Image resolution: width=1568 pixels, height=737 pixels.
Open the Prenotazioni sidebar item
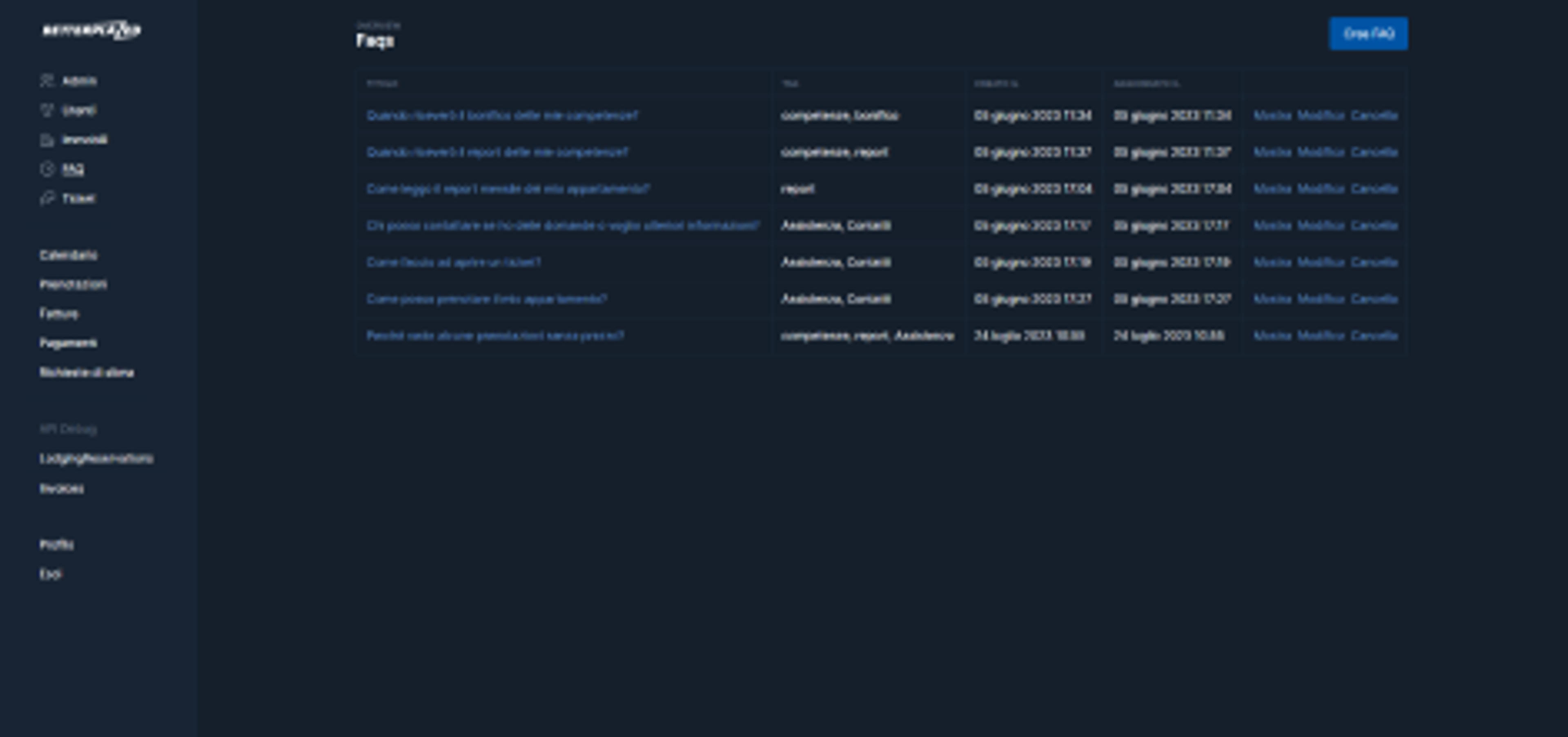73,284
